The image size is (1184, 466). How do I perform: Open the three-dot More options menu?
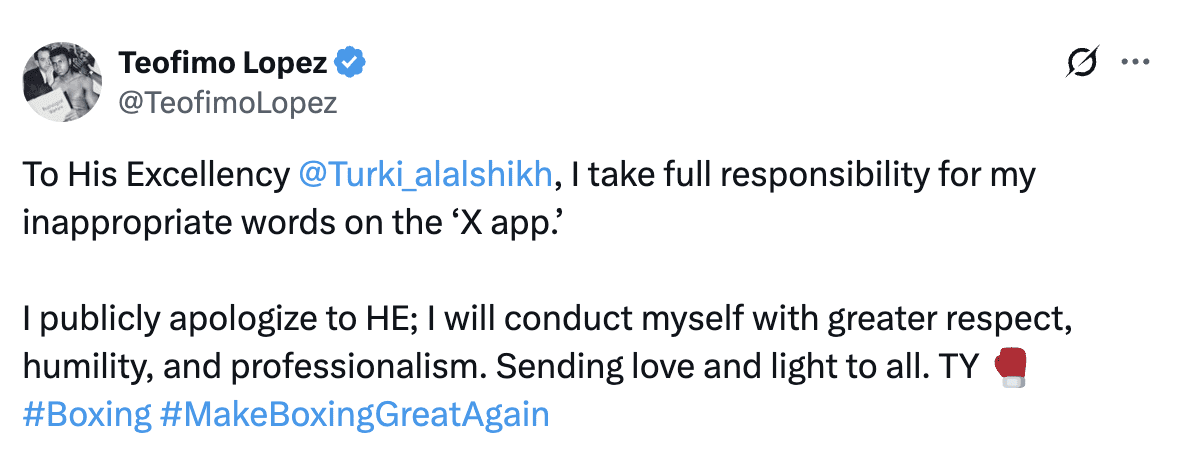1136,63
